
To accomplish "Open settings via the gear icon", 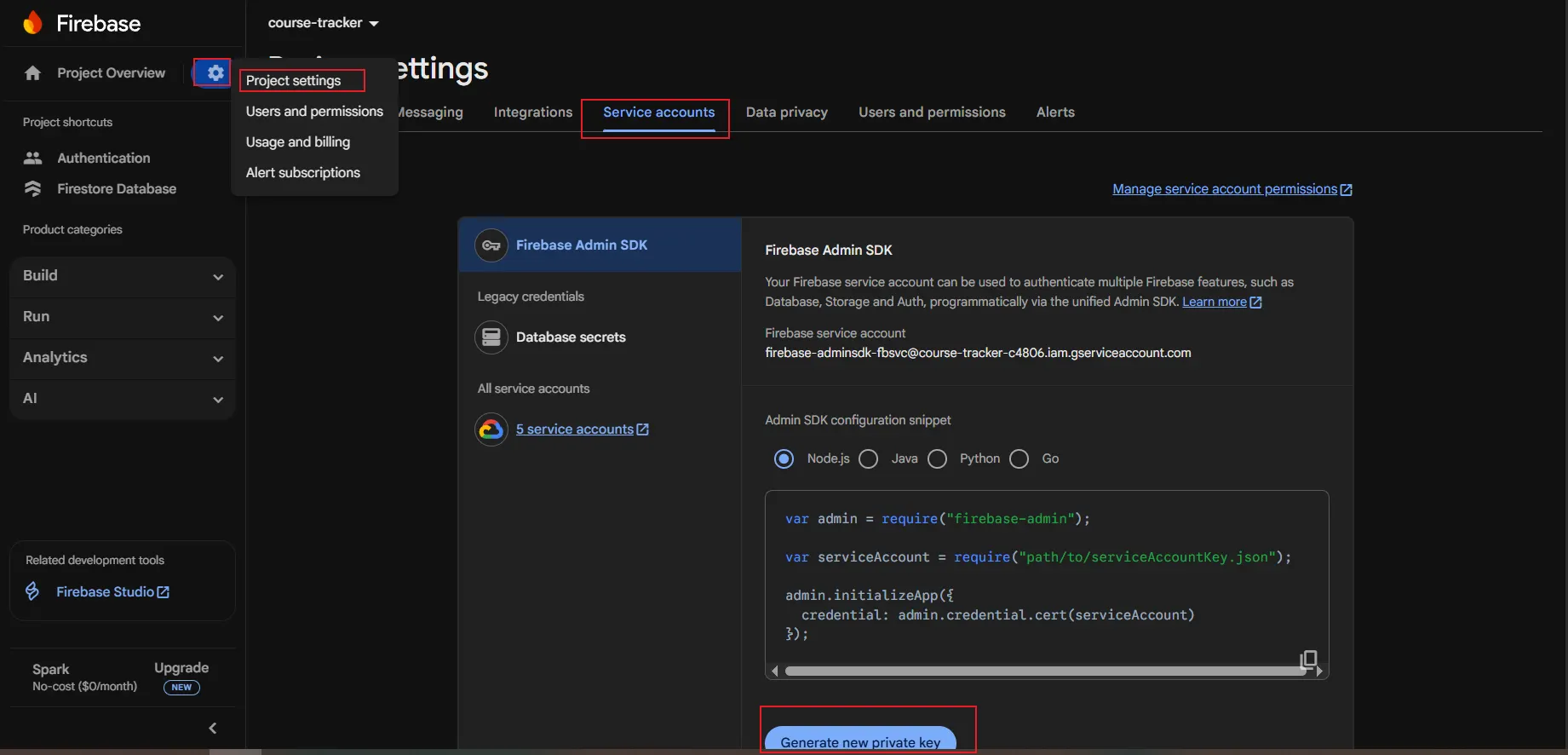I will click(x=215, y=73).
